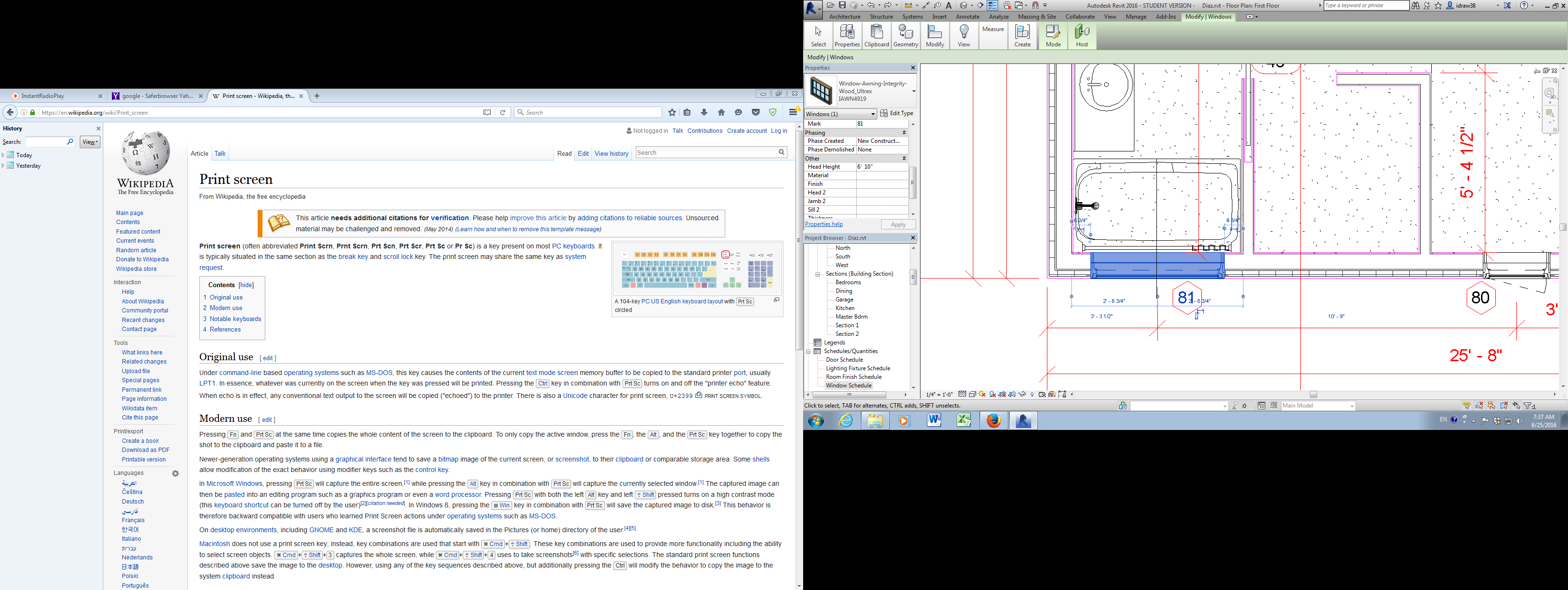Expand Today in History sidebar
The width and height of the screenshot is (1568, 590).
(x=4, y=155)
